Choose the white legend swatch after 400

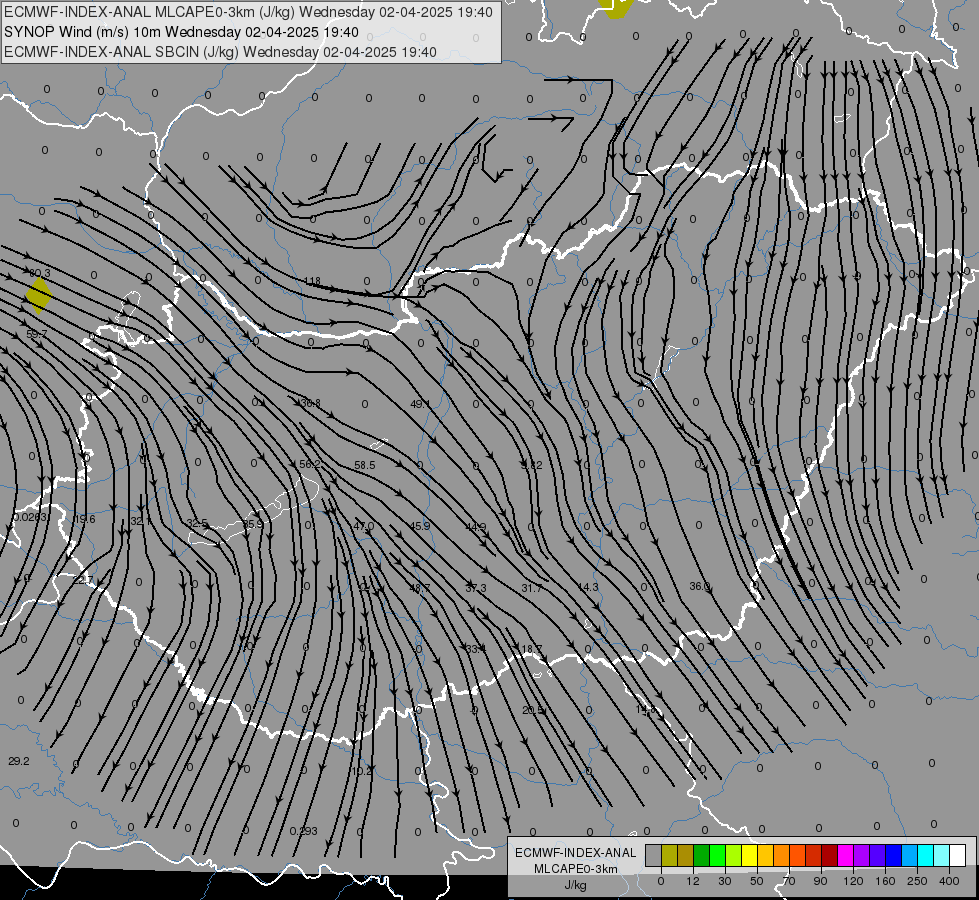coord(957,856)
